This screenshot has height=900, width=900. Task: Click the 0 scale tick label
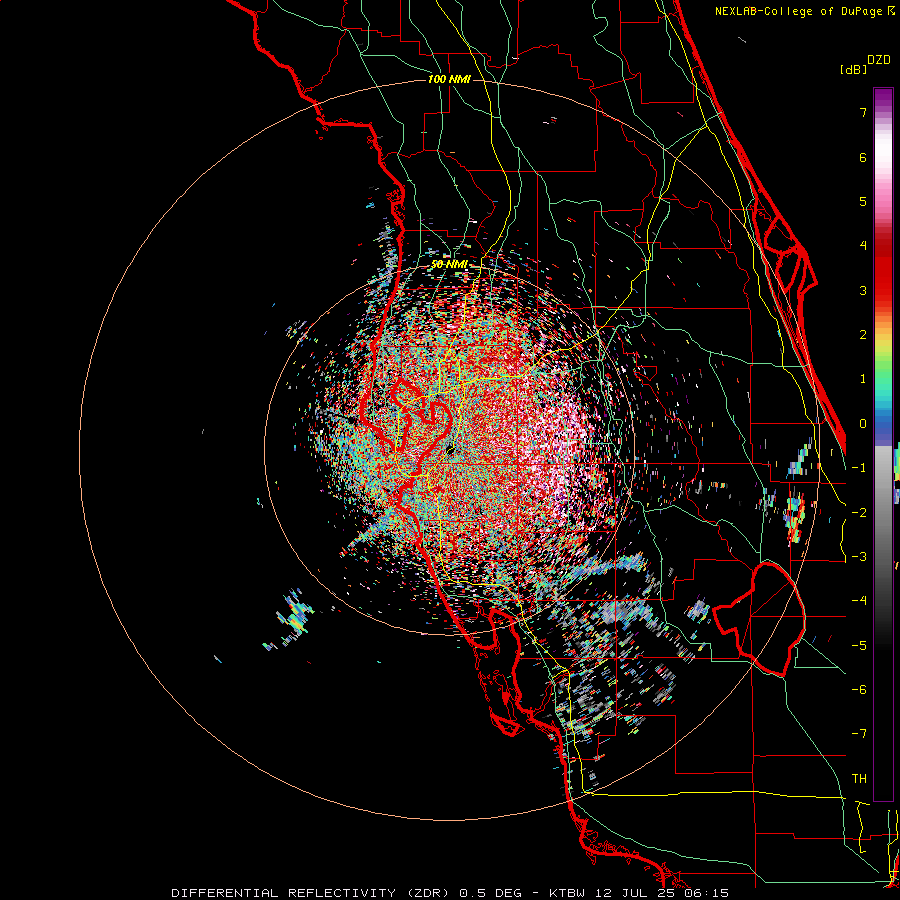863,424
